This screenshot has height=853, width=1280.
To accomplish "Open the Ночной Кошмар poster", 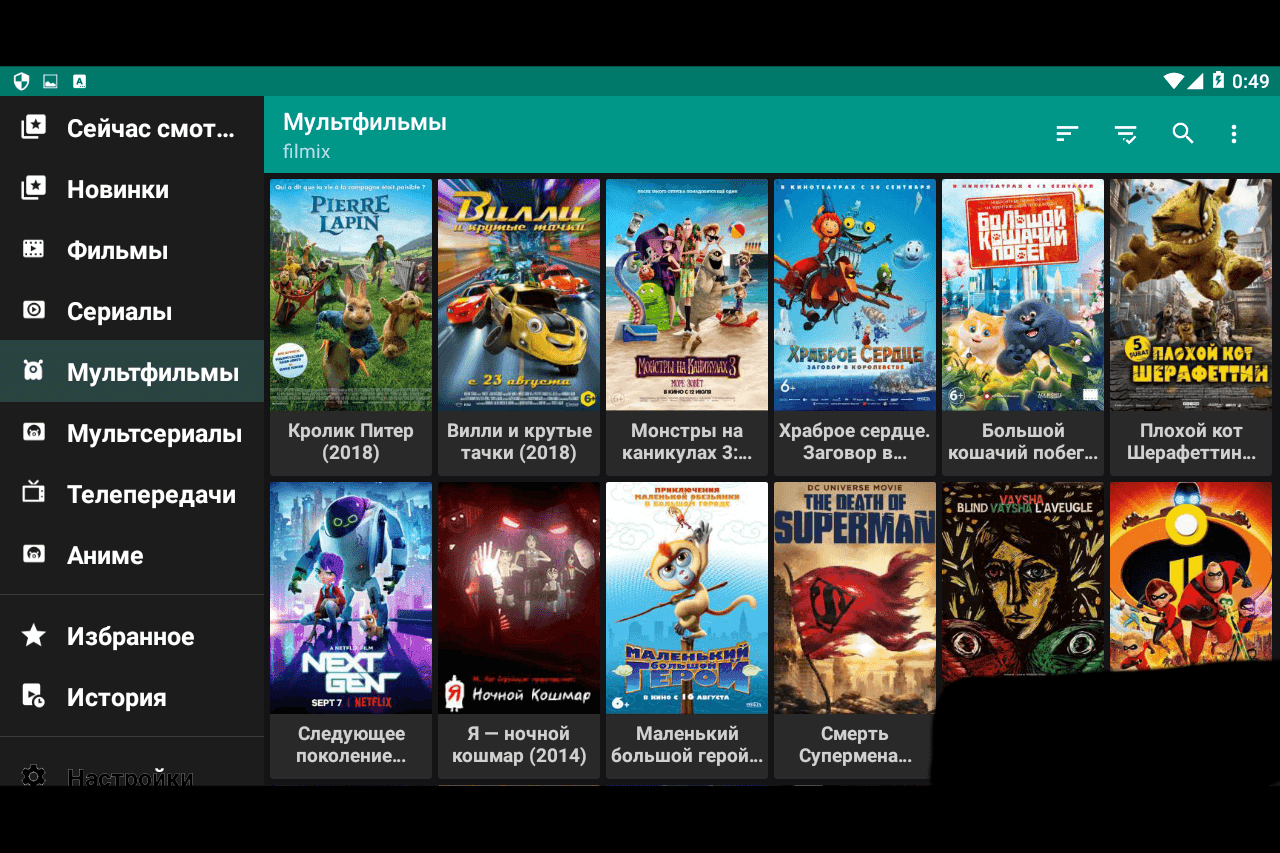I will [x=519, y=598].
